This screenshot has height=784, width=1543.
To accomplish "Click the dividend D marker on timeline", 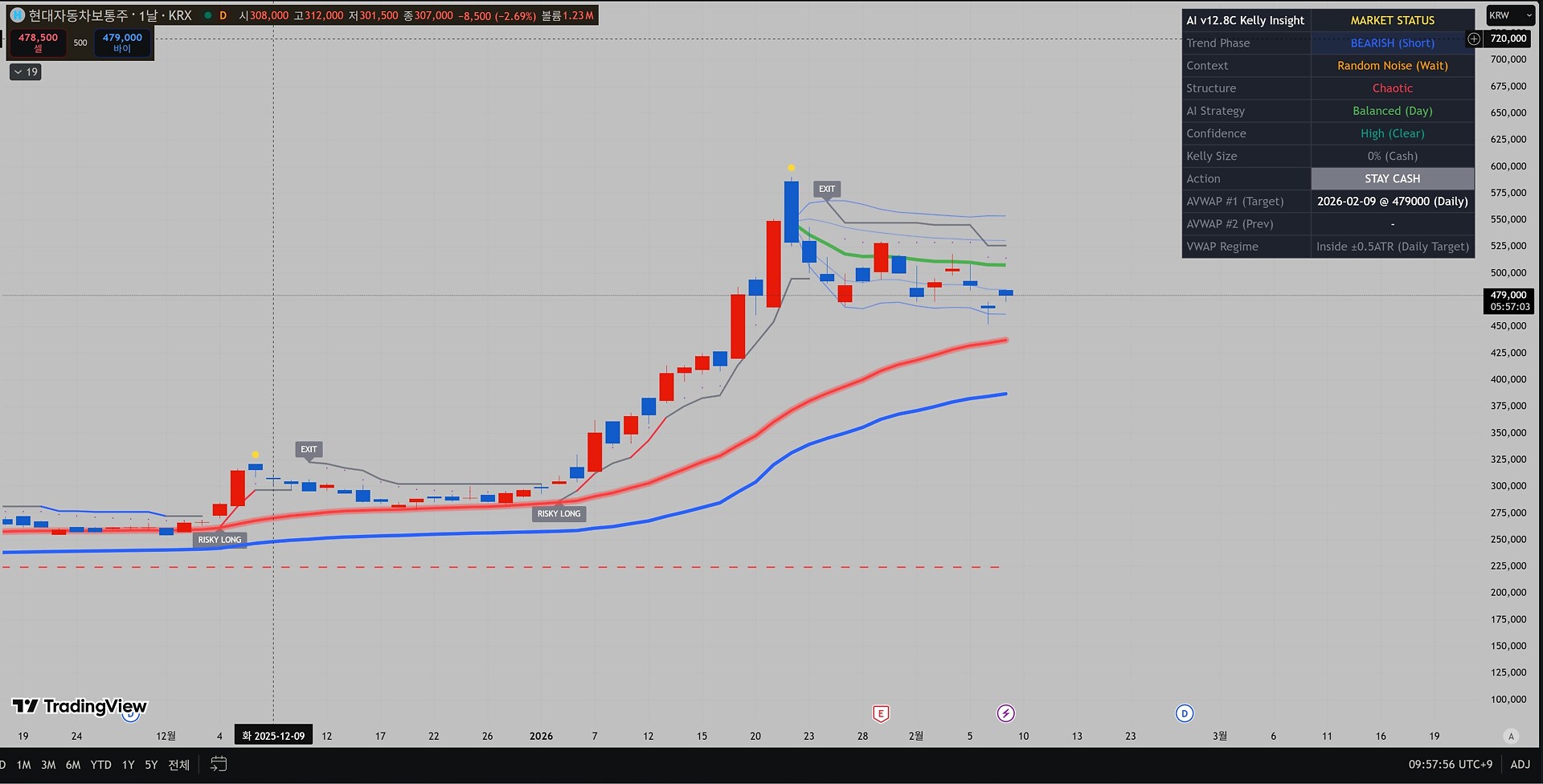I will [x=1184, y=713].
